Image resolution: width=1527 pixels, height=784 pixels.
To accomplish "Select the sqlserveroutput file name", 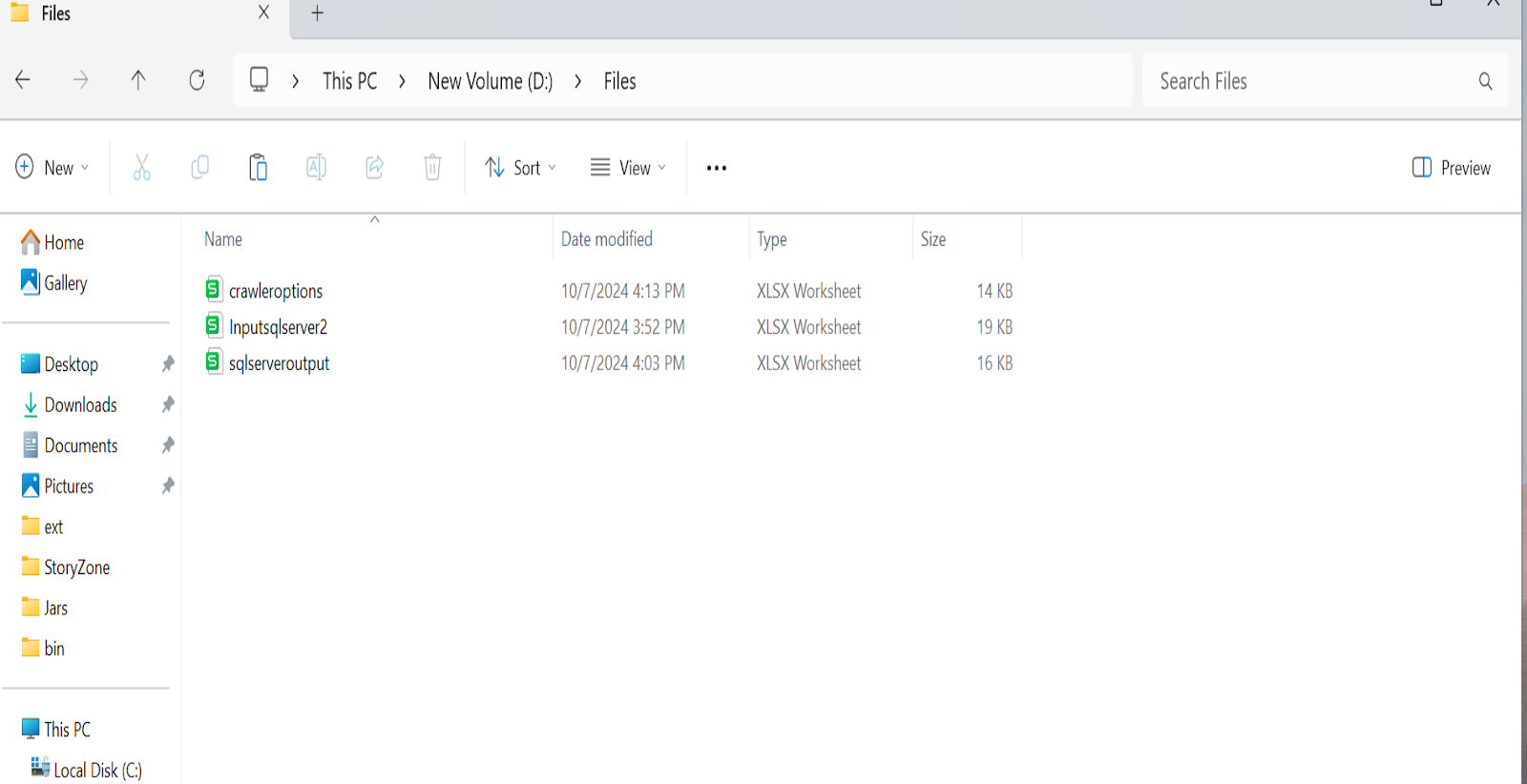I will [x=279, y=363].
